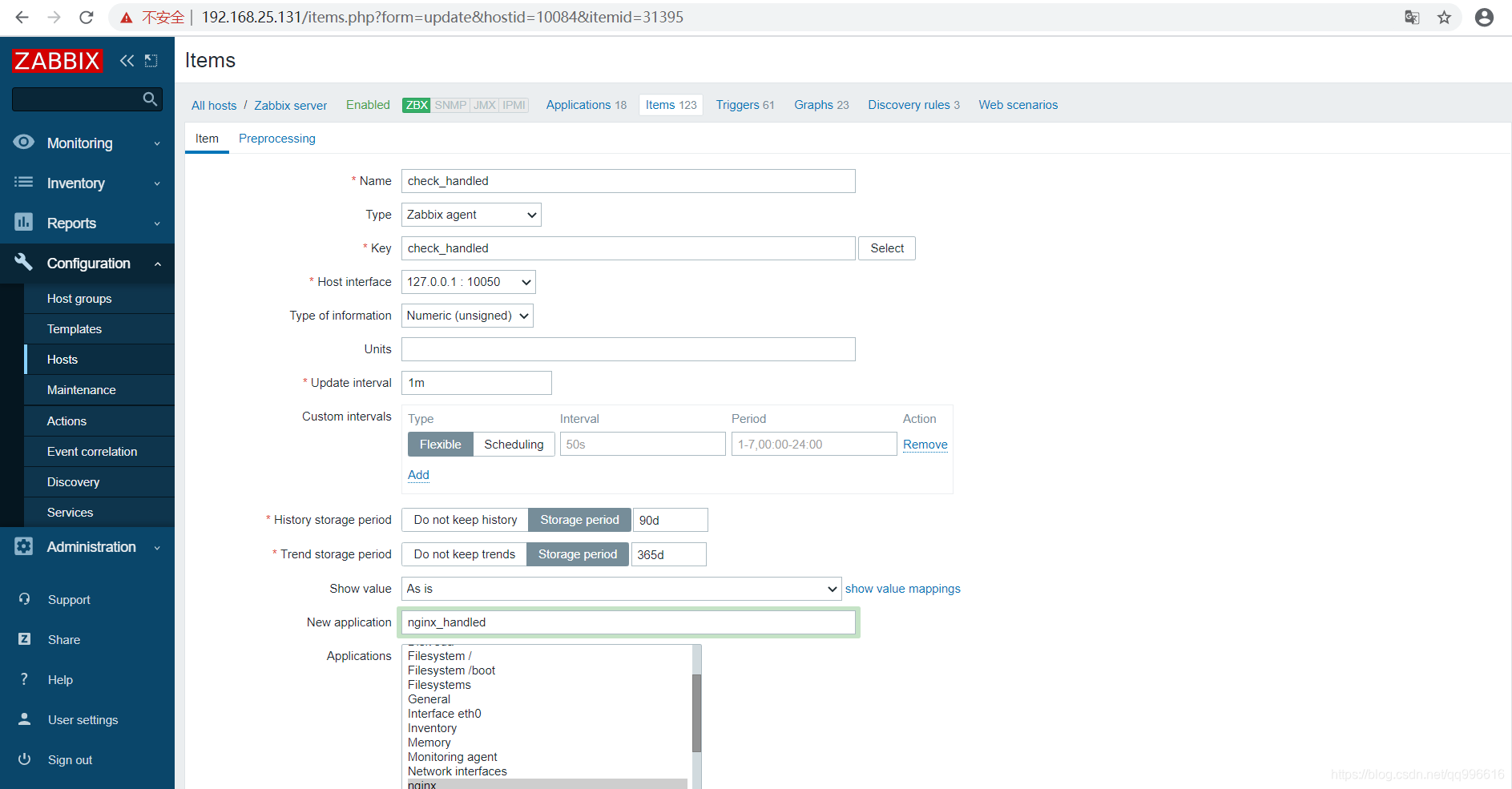The image size is (1512, 789).
Task: Open the Applications 18 tab
Action: (587, 105)
